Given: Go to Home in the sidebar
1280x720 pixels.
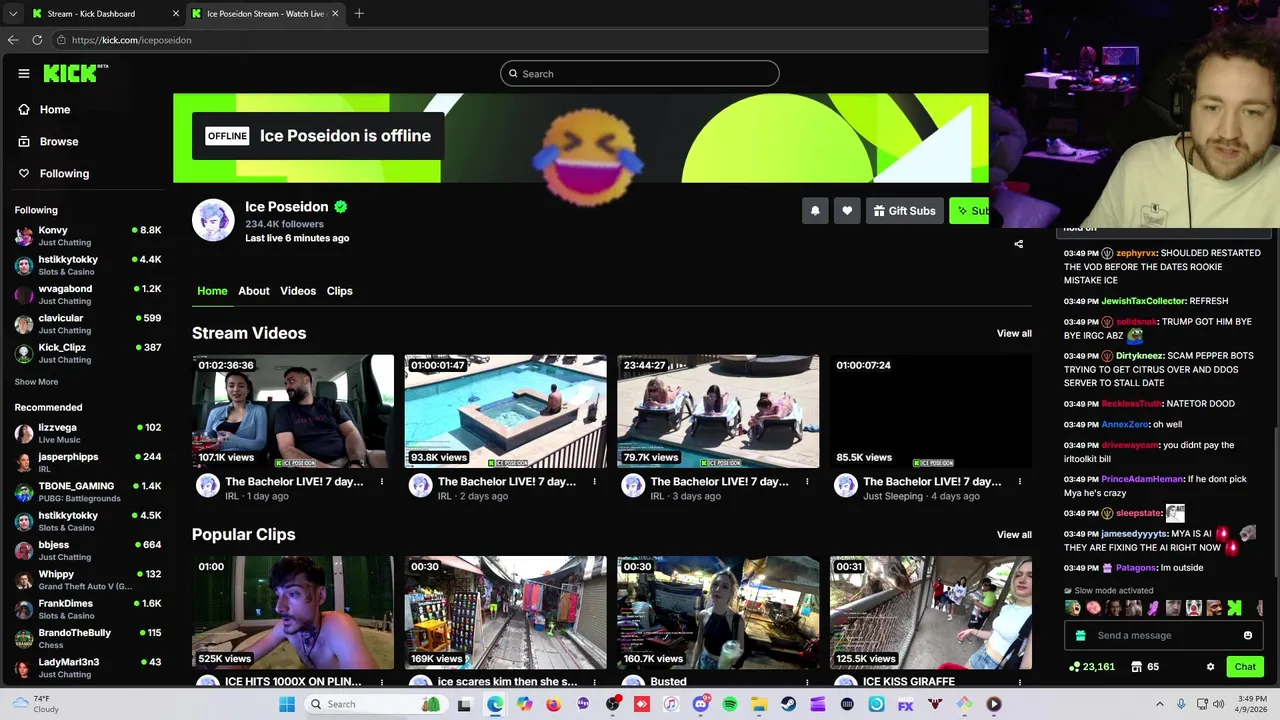Looking at the screenshot, I should [55, 109].
